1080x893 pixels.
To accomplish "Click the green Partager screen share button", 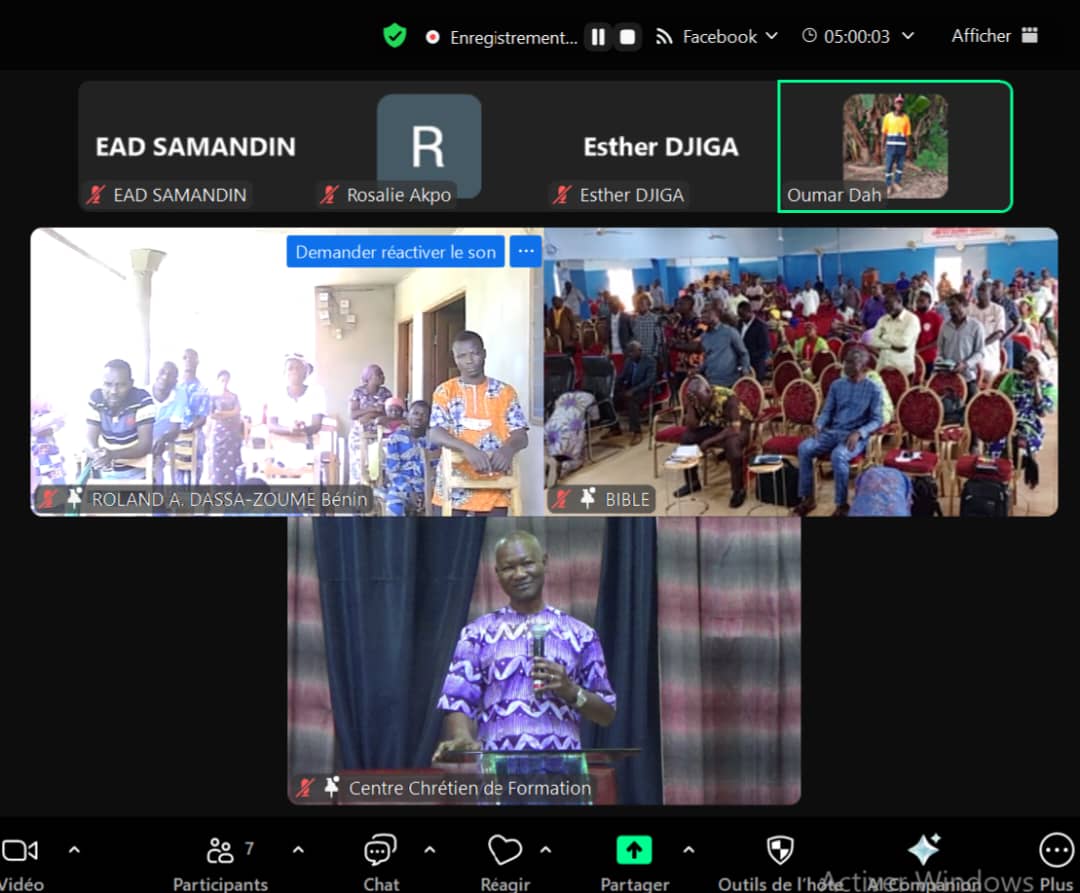I will tap(633, 851).
